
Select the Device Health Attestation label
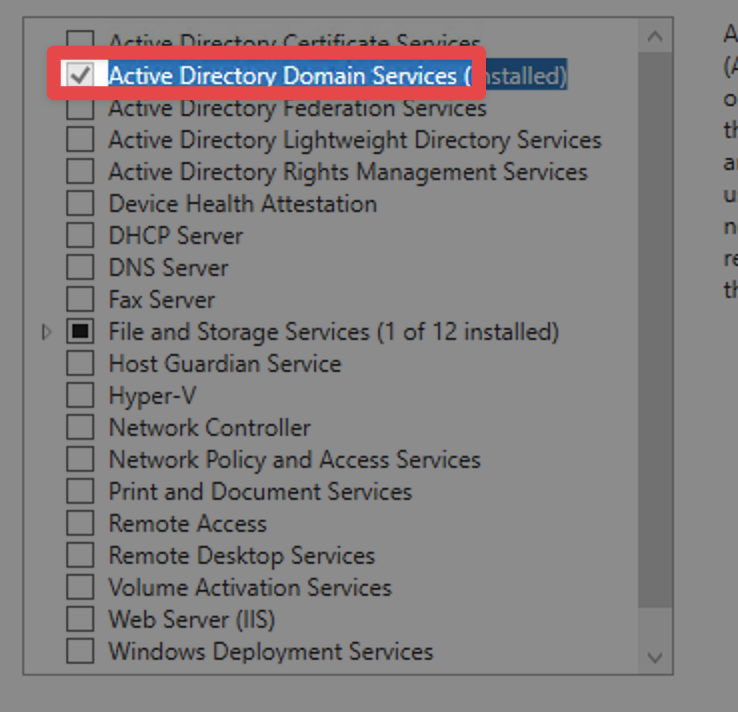click(242, 204)
